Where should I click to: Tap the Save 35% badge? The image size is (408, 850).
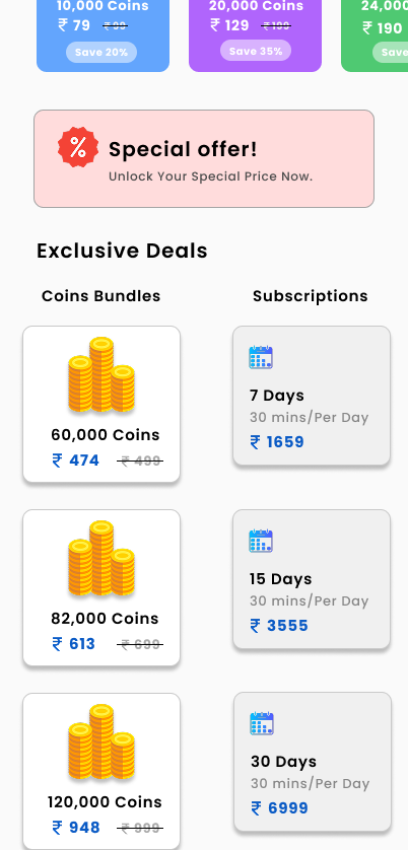255,51
